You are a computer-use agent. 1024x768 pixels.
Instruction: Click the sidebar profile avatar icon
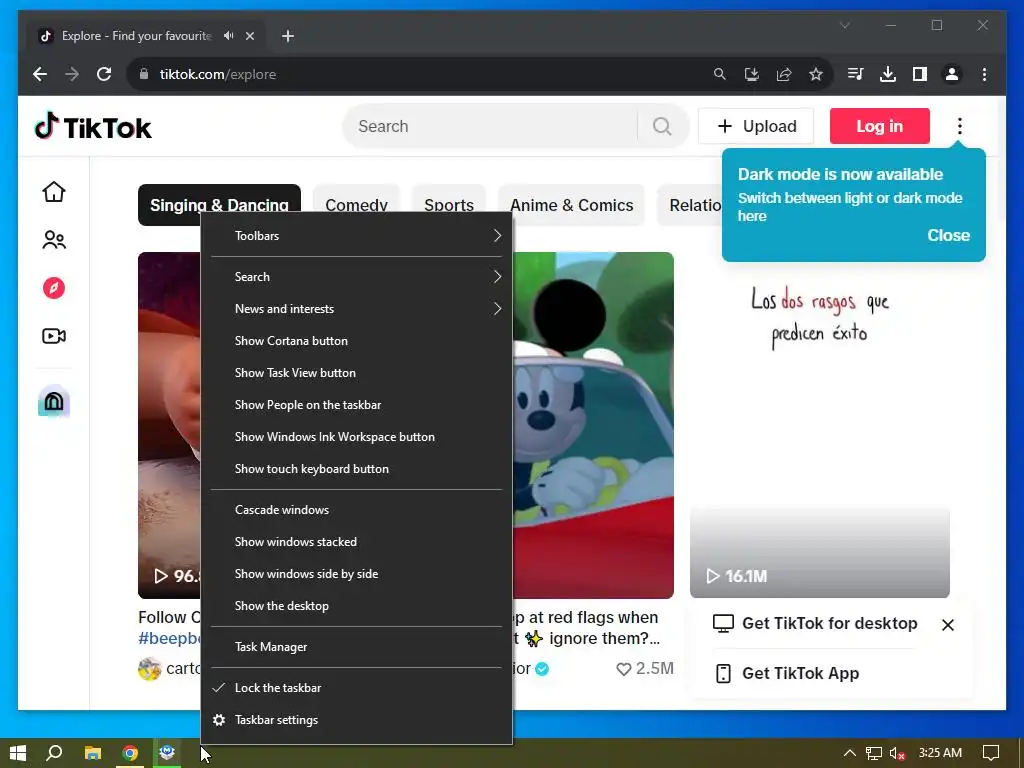click(54, 400)
